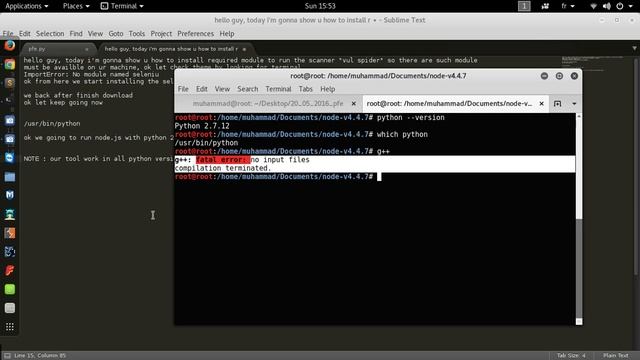The image size is (640, 360).
Task: Open the second camera dock icon
Action: point(10,139)
